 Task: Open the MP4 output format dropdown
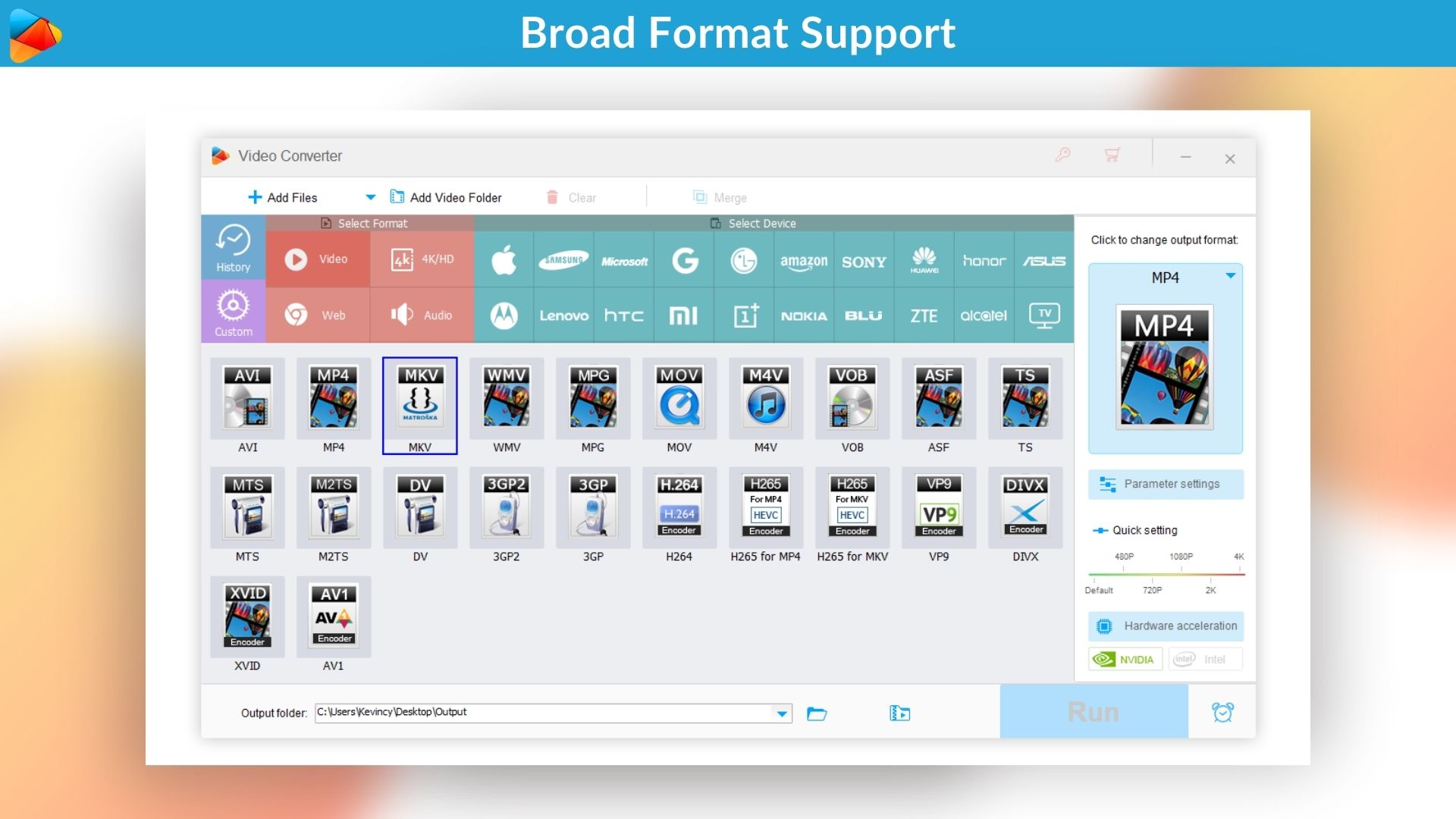1230,277
